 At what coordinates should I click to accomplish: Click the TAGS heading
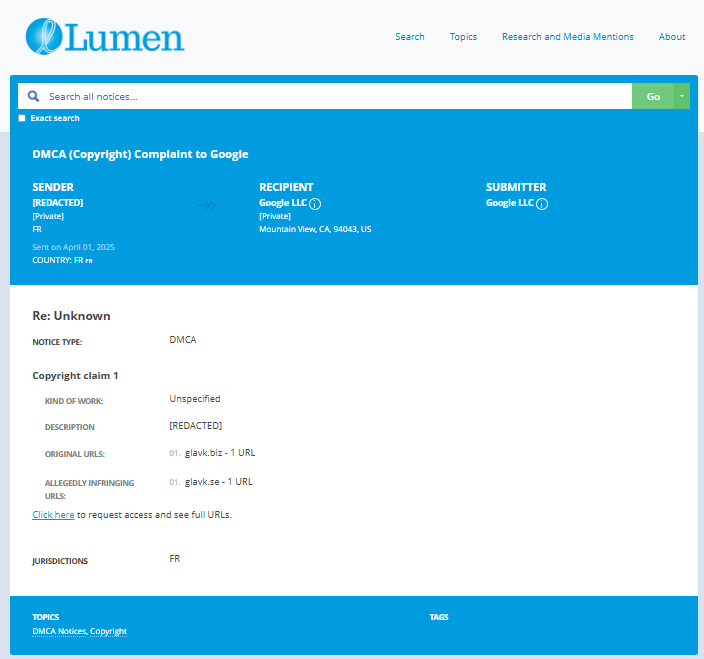(439, 617)
